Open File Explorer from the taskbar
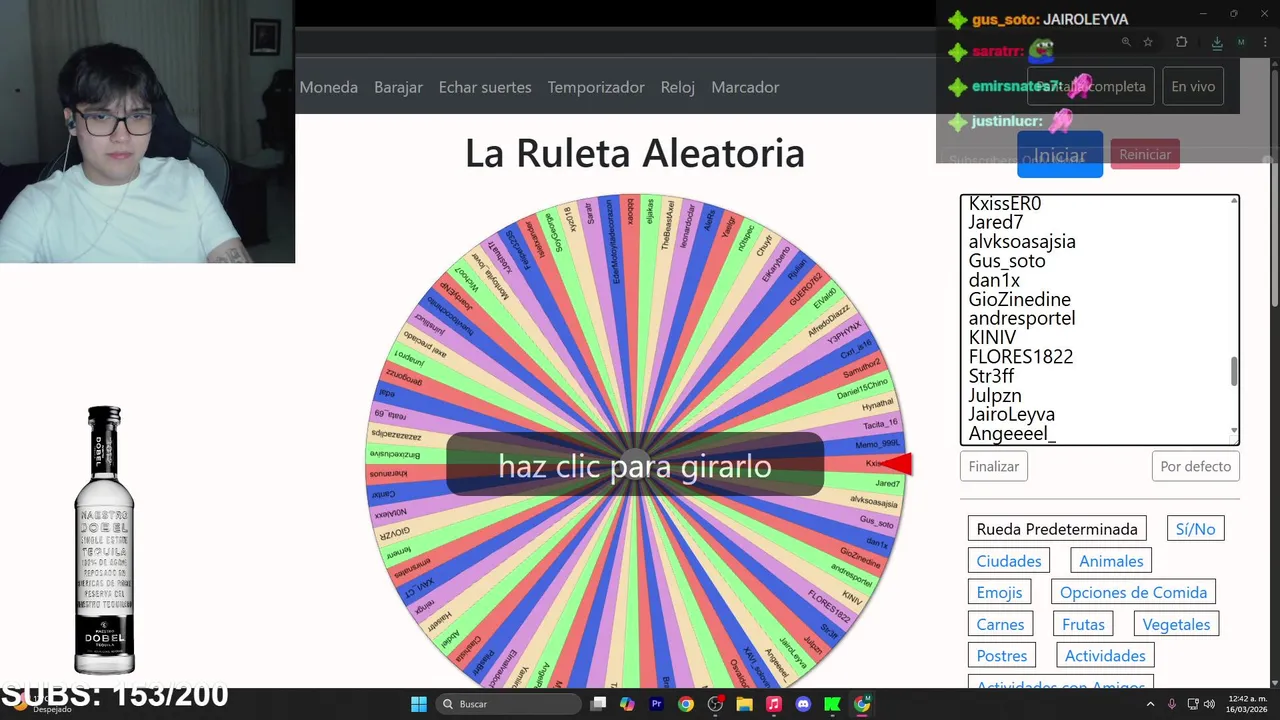 (744, 704)
